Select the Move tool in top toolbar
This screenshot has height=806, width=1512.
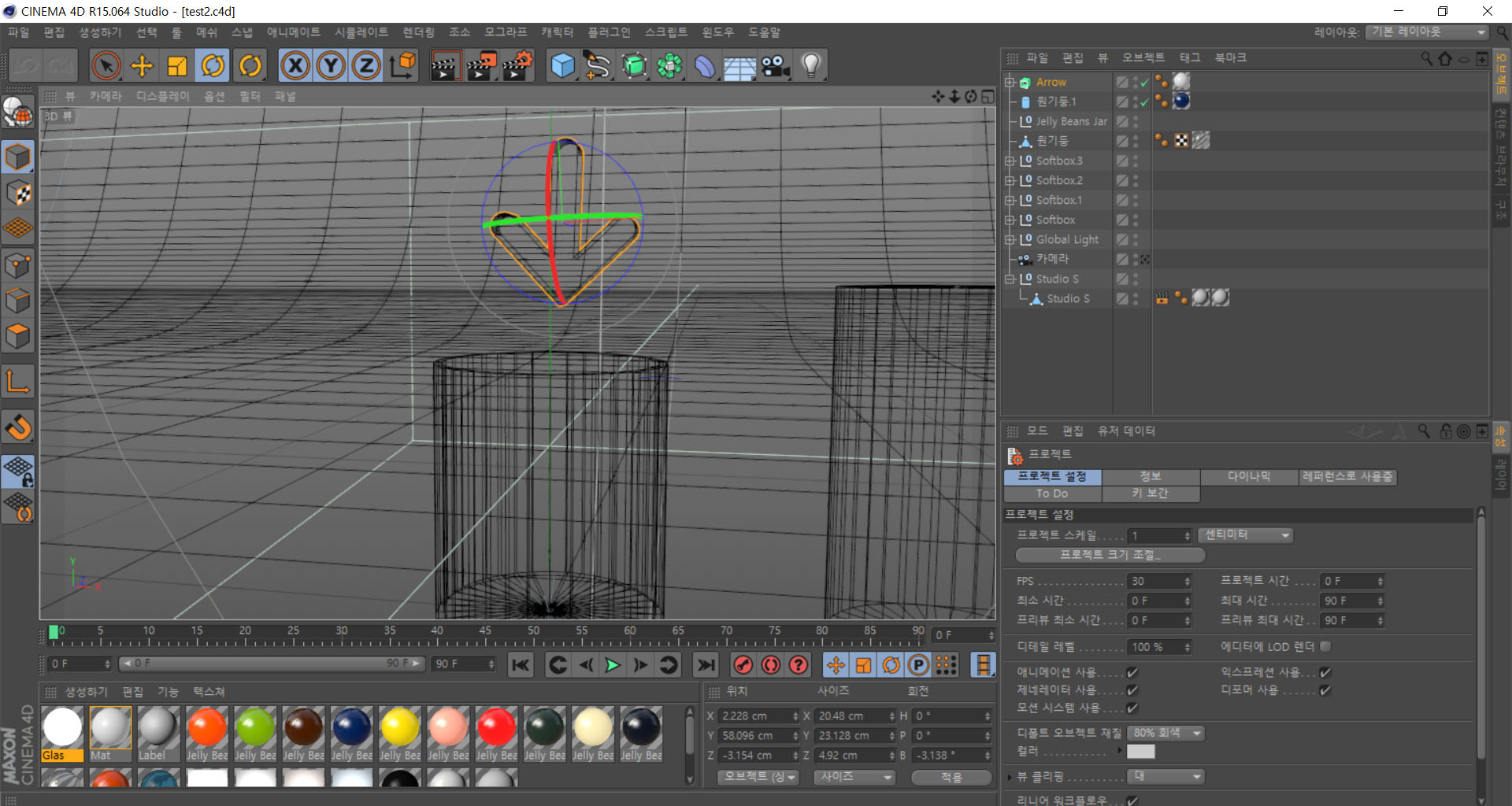coord(142,66)
